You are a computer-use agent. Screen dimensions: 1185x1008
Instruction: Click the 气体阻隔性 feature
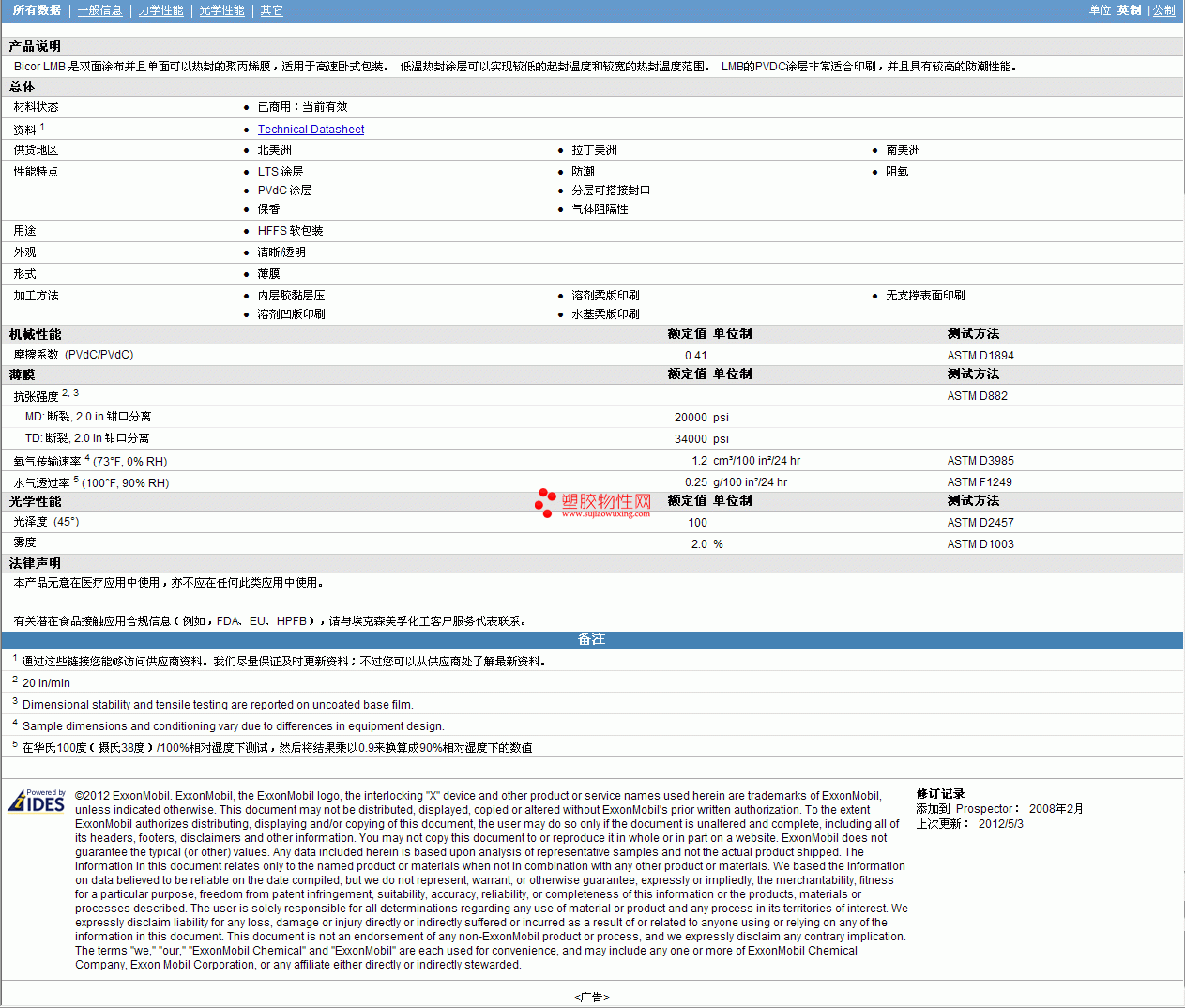tap(600, 209)
